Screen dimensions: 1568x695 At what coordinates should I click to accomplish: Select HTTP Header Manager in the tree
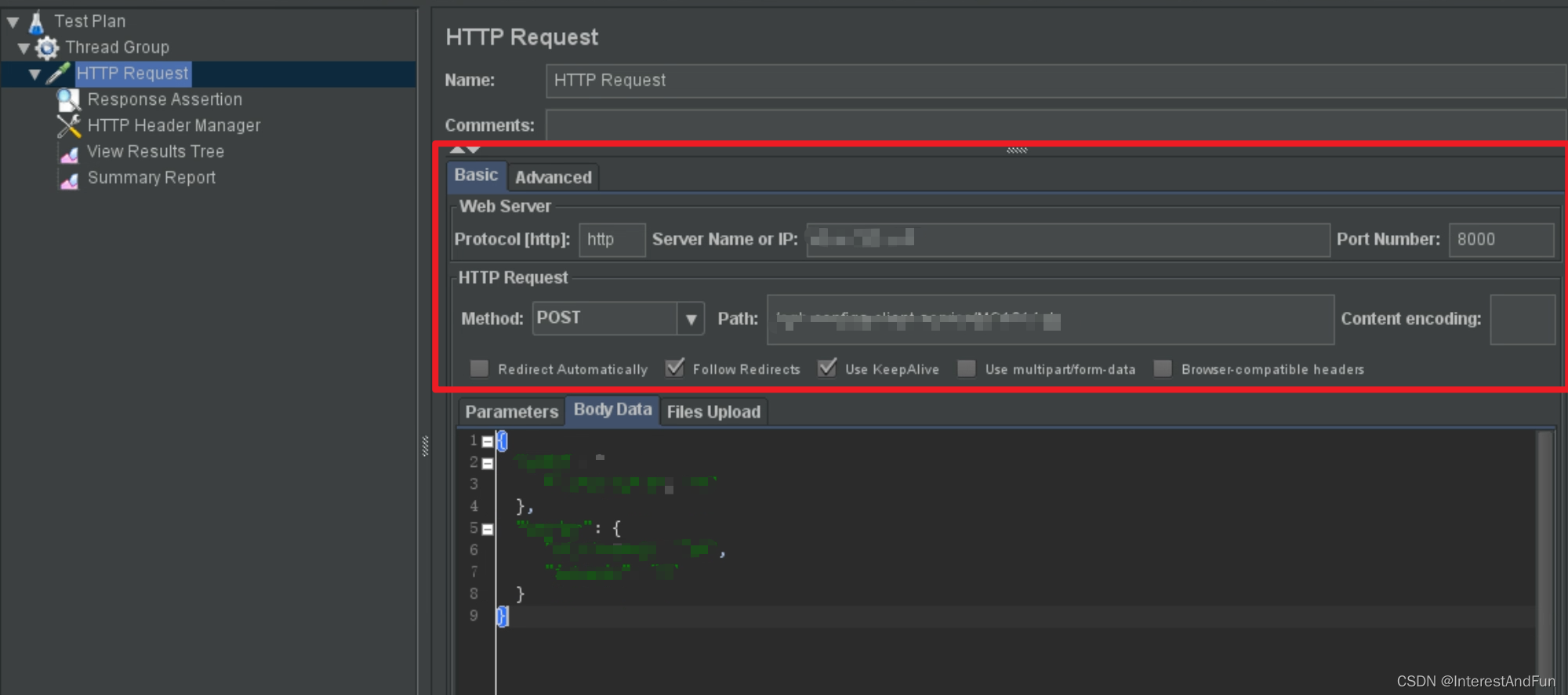coord(174,125)
